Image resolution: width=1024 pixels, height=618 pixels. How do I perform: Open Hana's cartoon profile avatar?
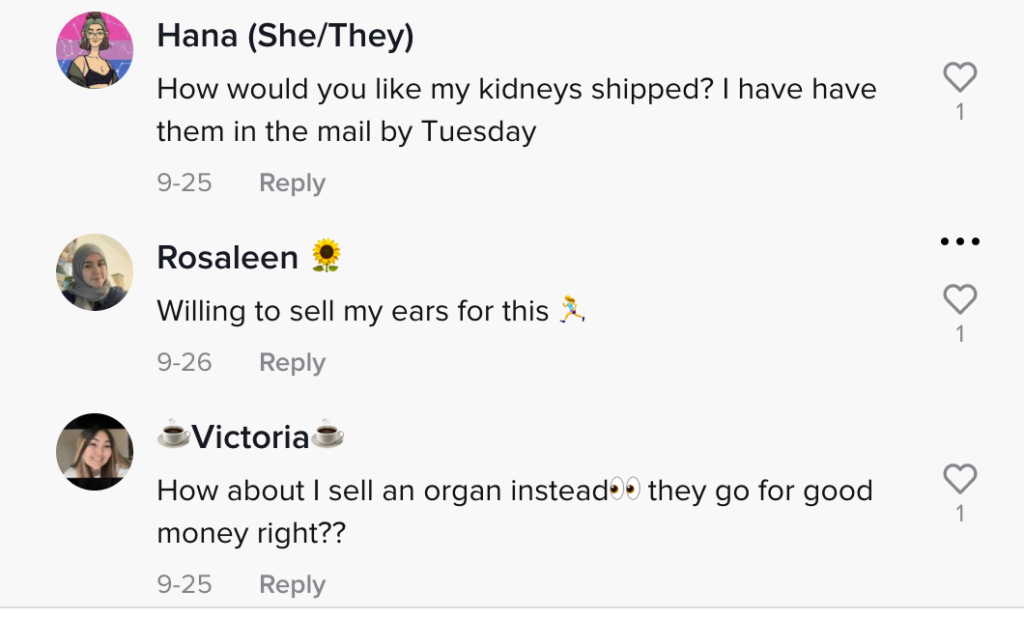tap(95, 51)
